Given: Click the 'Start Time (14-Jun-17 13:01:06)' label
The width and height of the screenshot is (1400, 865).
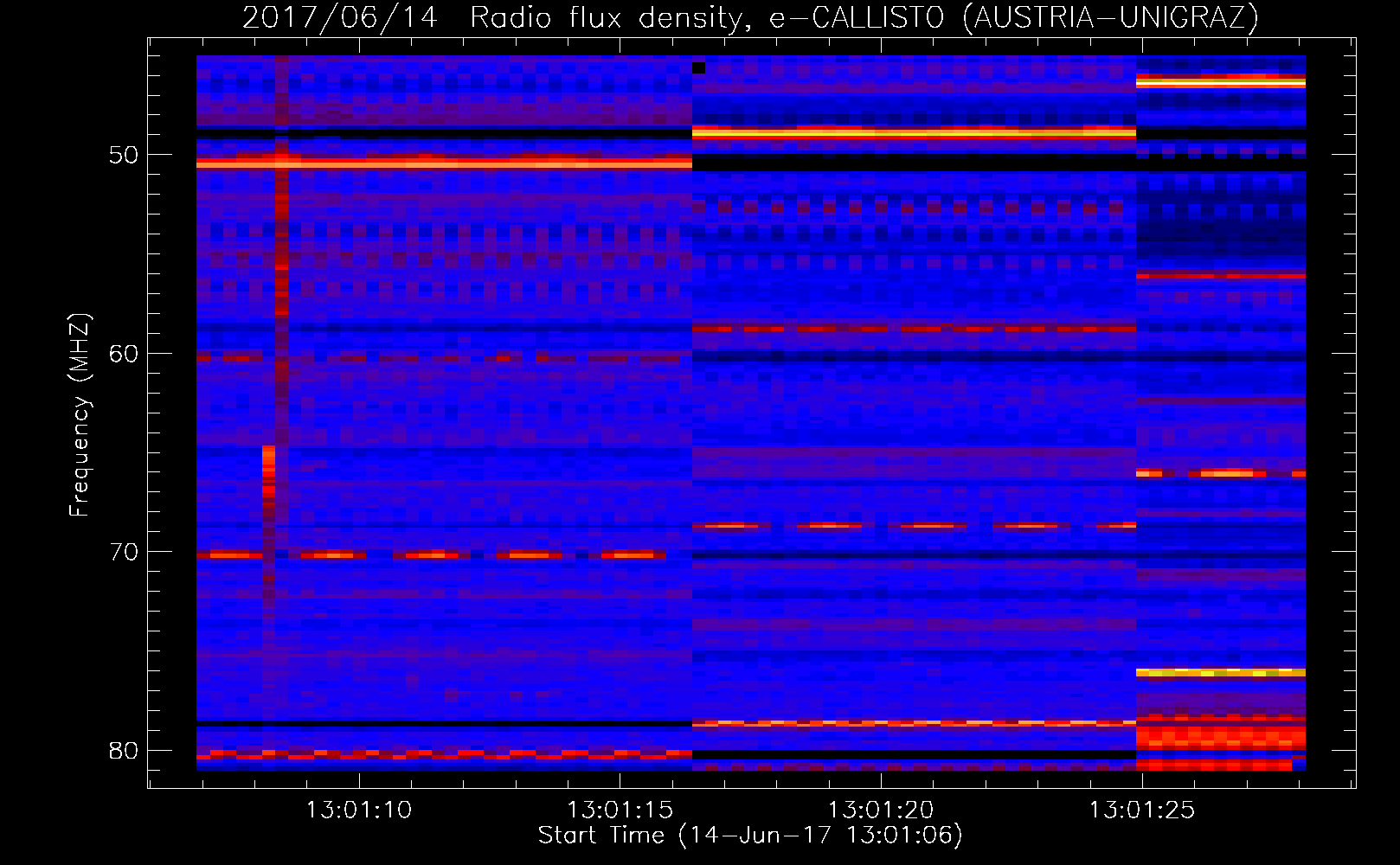Looking at the screenshot, I should 750,835.
